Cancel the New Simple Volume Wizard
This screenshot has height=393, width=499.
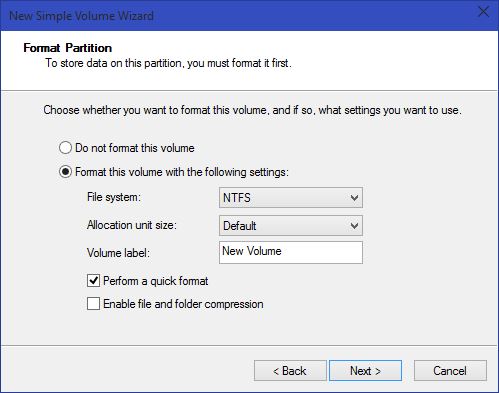450,370
